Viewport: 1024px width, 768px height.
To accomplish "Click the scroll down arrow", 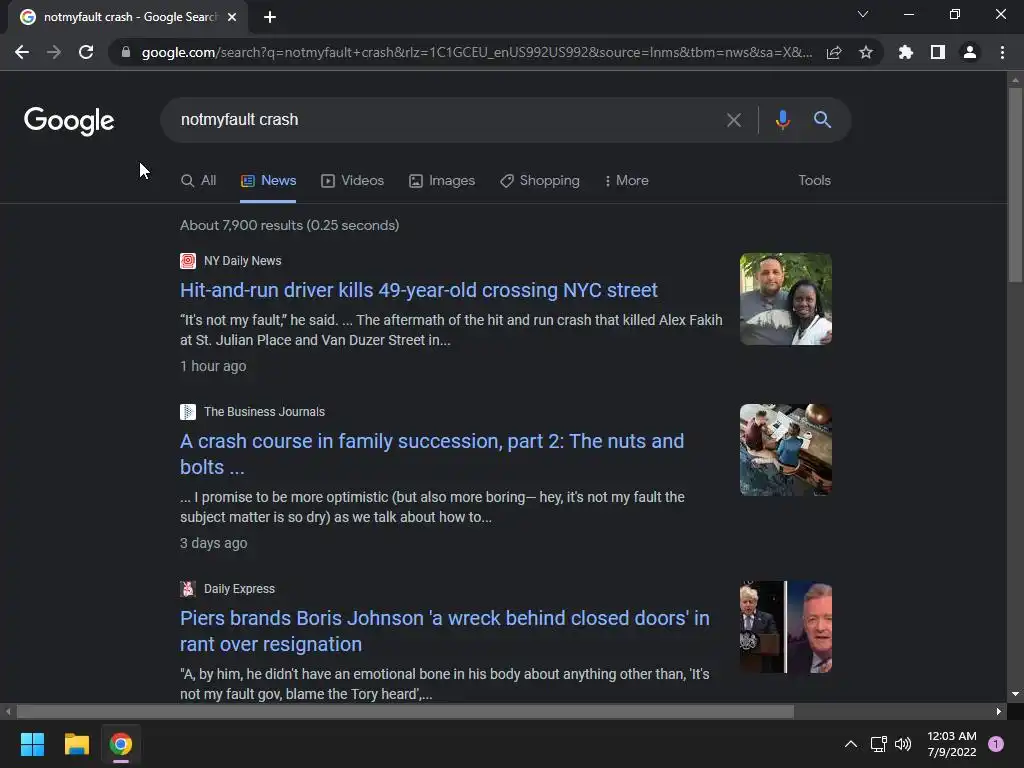I will [1015, 694].
